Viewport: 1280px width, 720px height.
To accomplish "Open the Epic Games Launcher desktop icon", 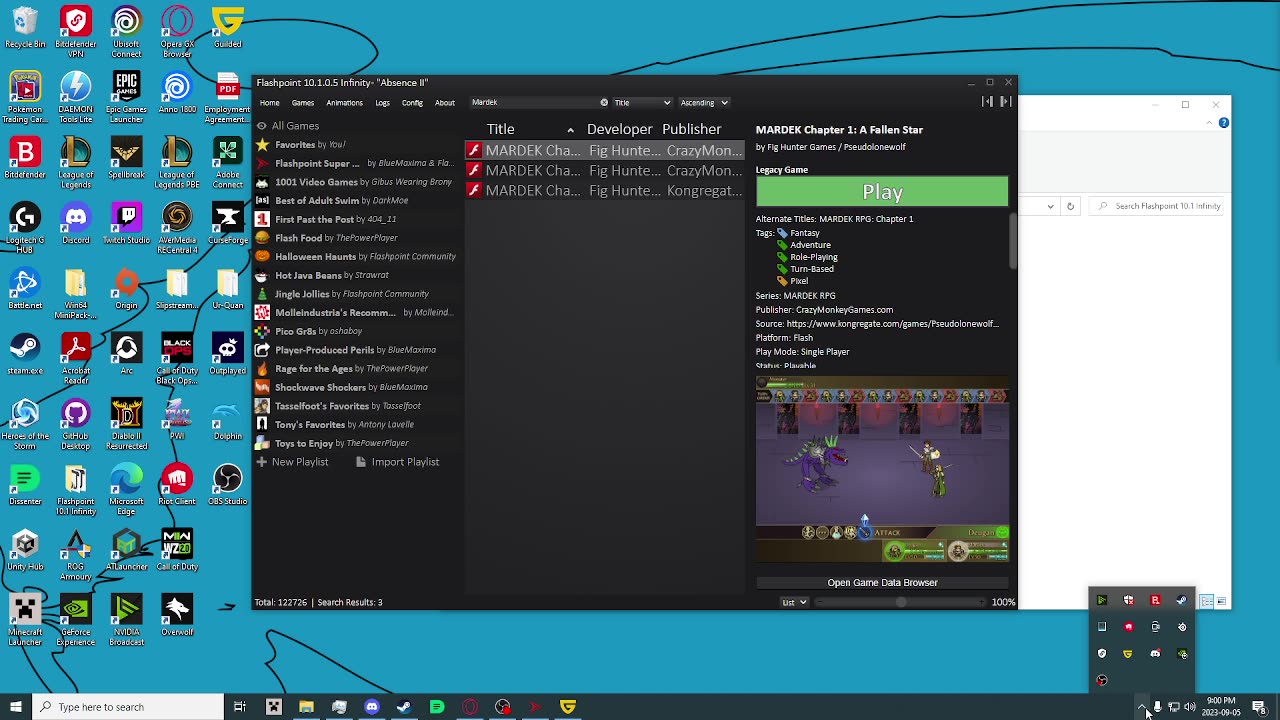I will tap(126, 96).
